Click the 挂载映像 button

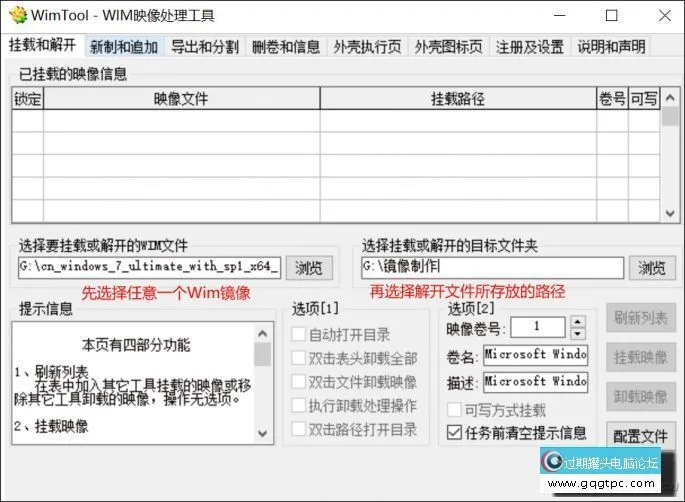pyautogui.click(x=641, y=357)
